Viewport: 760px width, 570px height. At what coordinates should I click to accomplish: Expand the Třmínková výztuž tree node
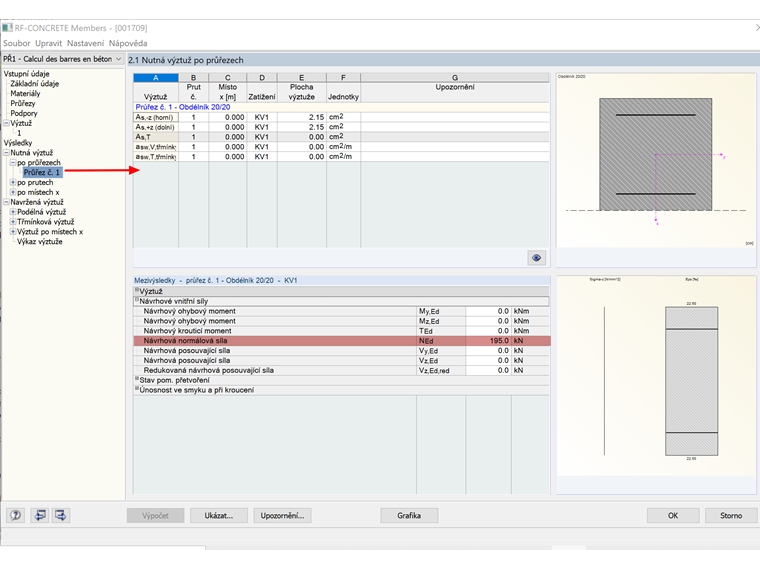13,222
